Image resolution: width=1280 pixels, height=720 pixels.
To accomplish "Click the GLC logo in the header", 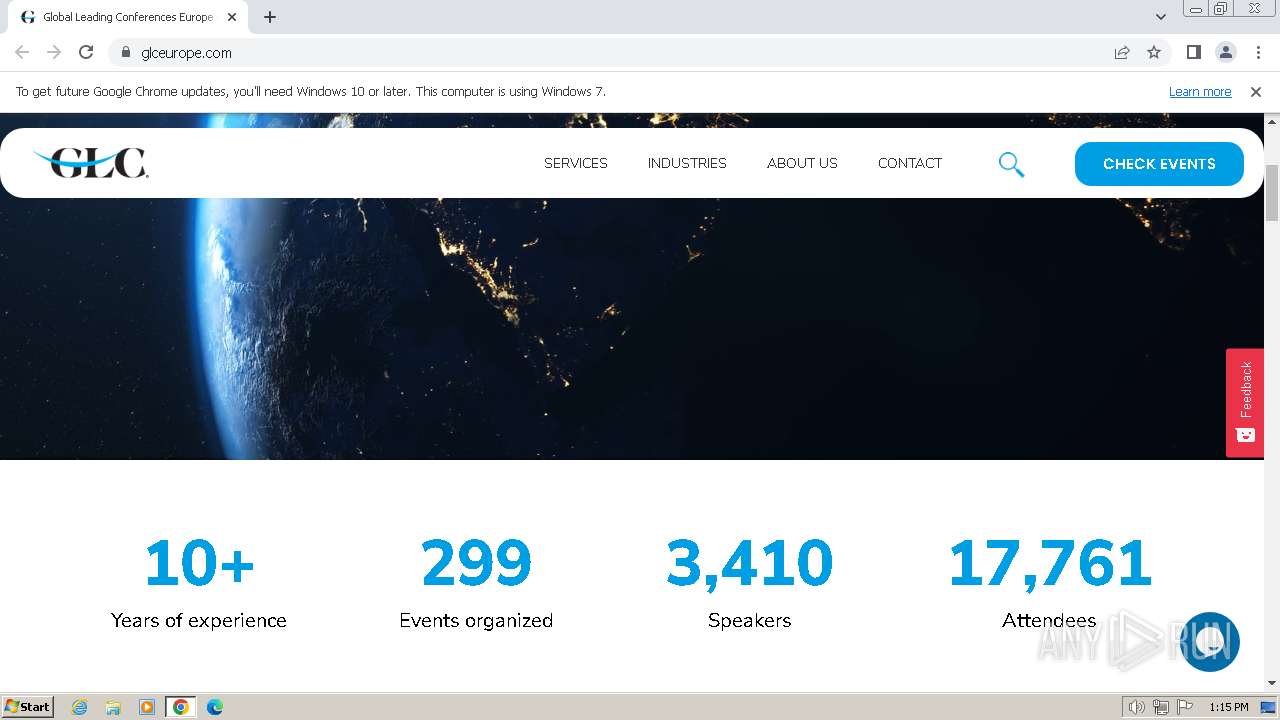I will [91, 162].
